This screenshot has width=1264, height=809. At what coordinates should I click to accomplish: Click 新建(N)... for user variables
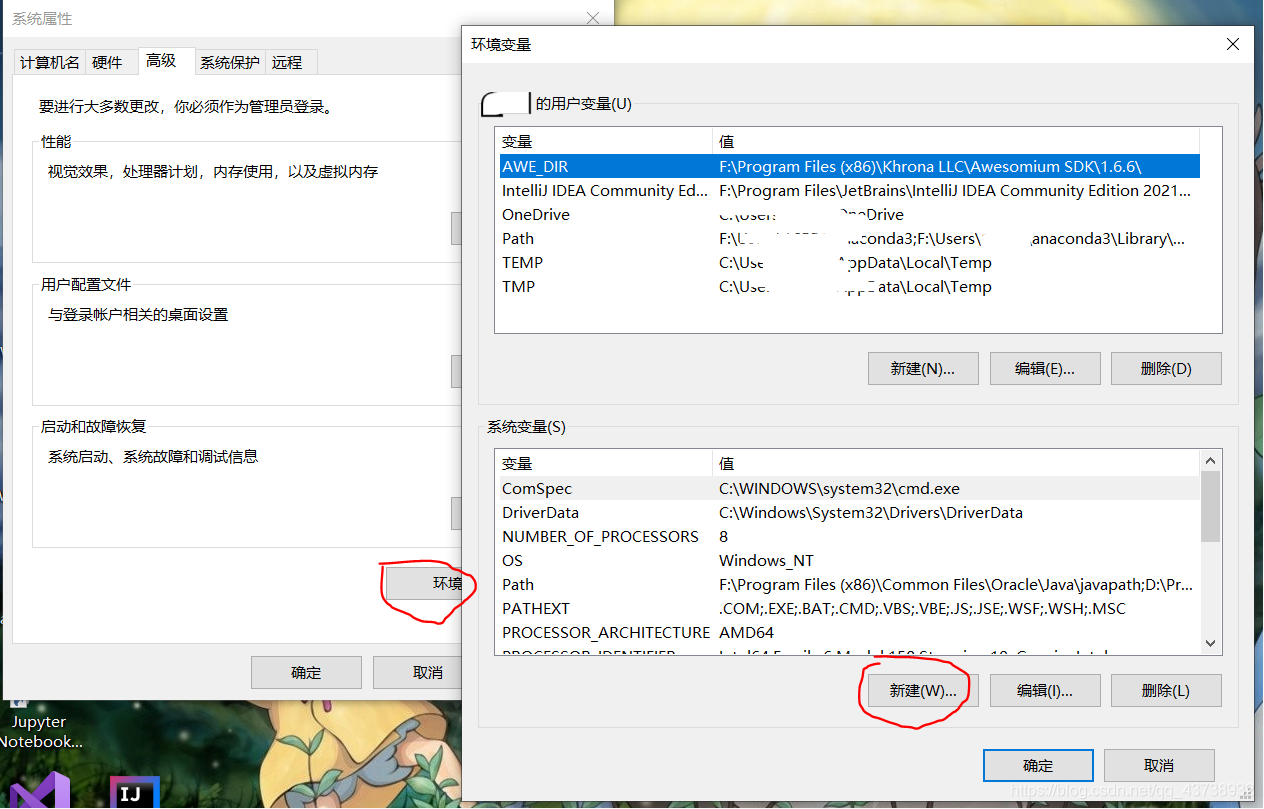[x=923, y=368]
